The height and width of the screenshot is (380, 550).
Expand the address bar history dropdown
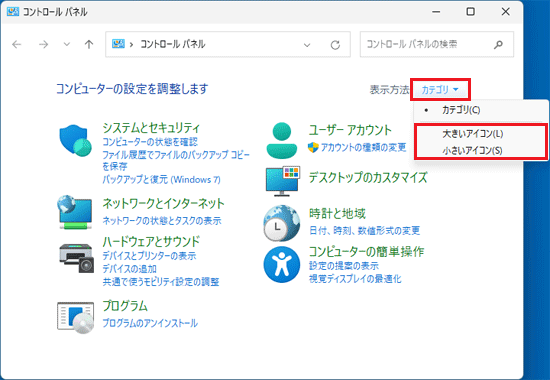pos(307,45)
